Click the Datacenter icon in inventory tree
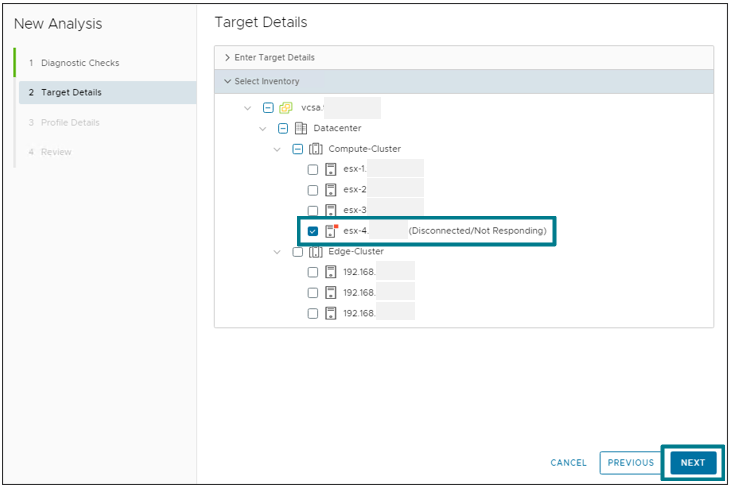 tap(300, 128)
